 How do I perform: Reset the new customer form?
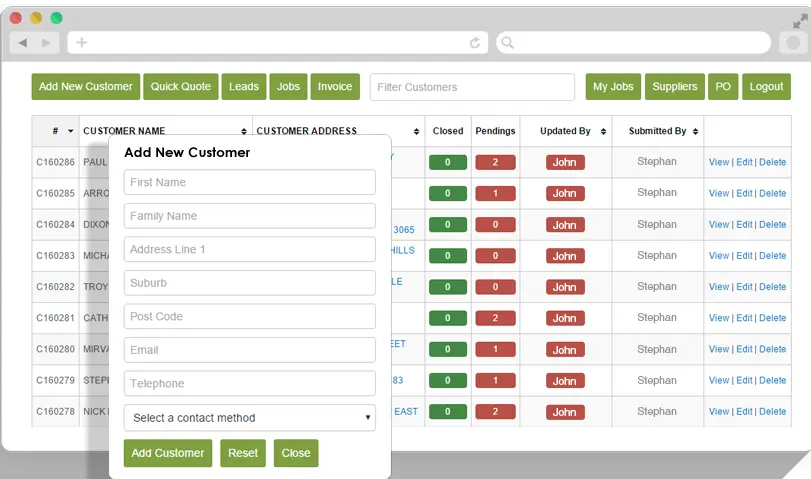pos(243,453)
